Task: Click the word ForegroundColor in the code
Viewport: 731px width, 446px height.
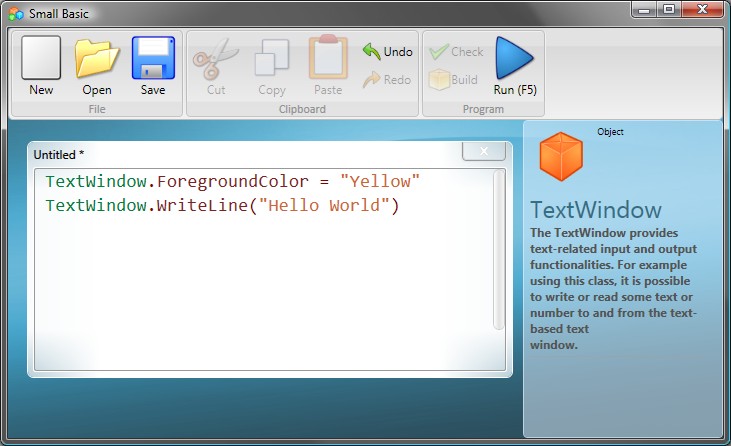Action: click(233, 181)
